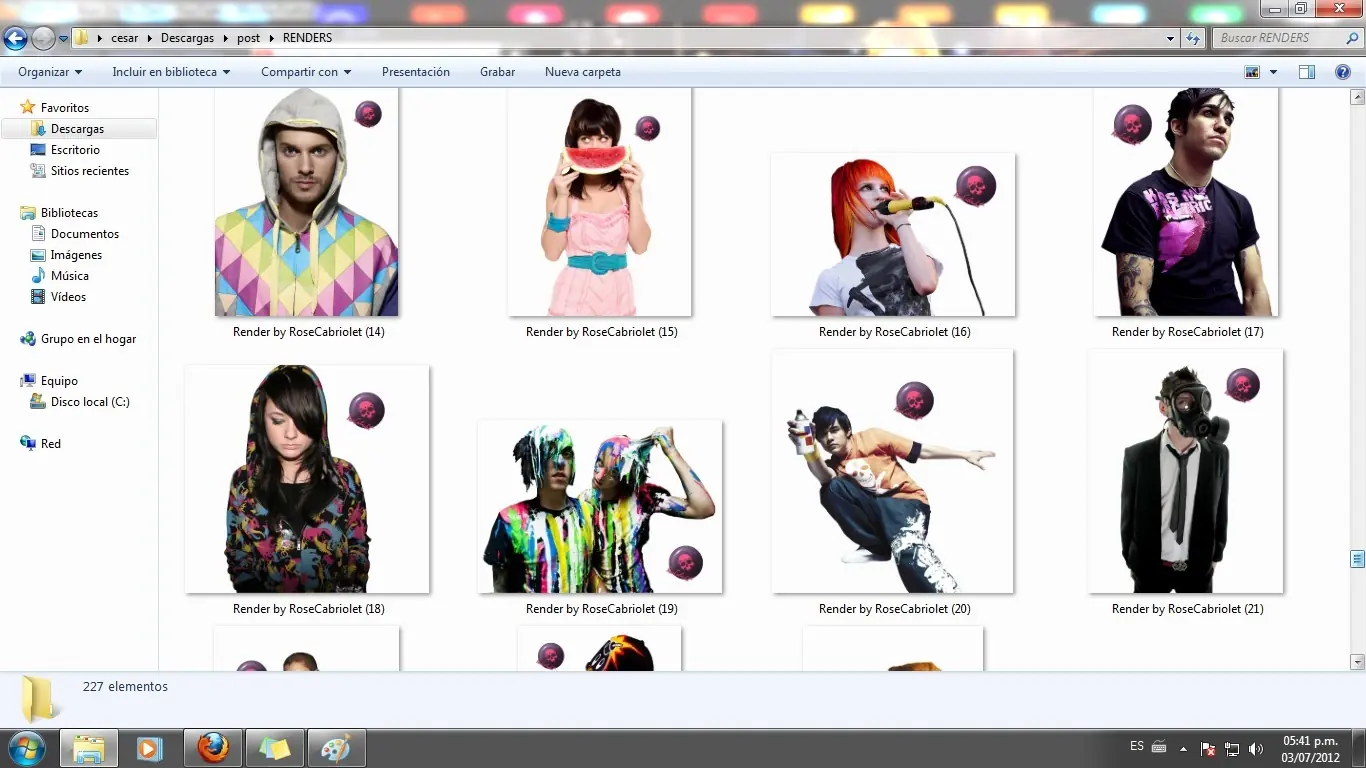Click file name "Render by RoseCabriolet (18)"

pos(308,609)
